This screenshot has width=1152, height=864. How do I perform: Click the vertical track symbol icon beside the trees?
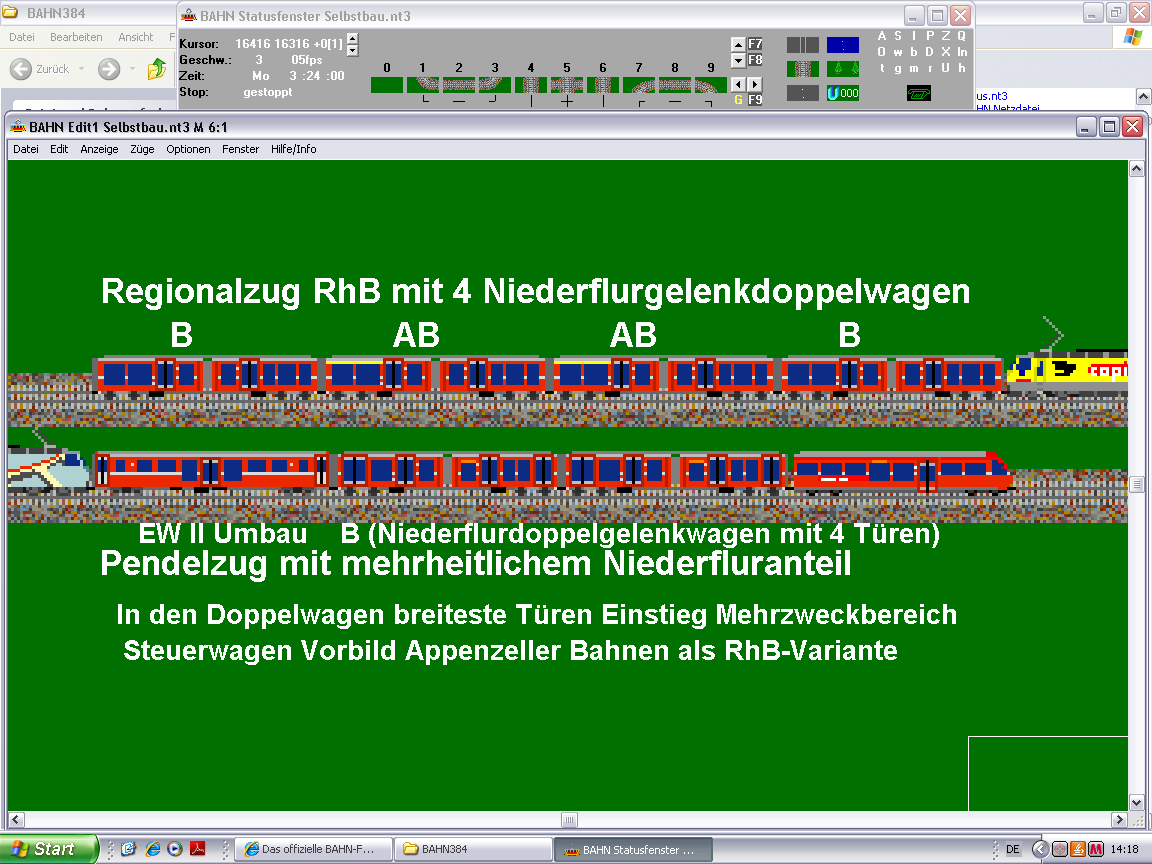802,69
